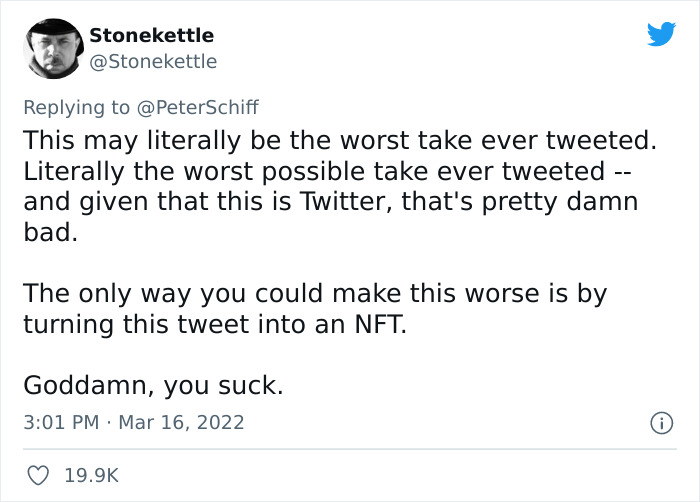
Task: Click "The only way you could" line
Action: 315,293
